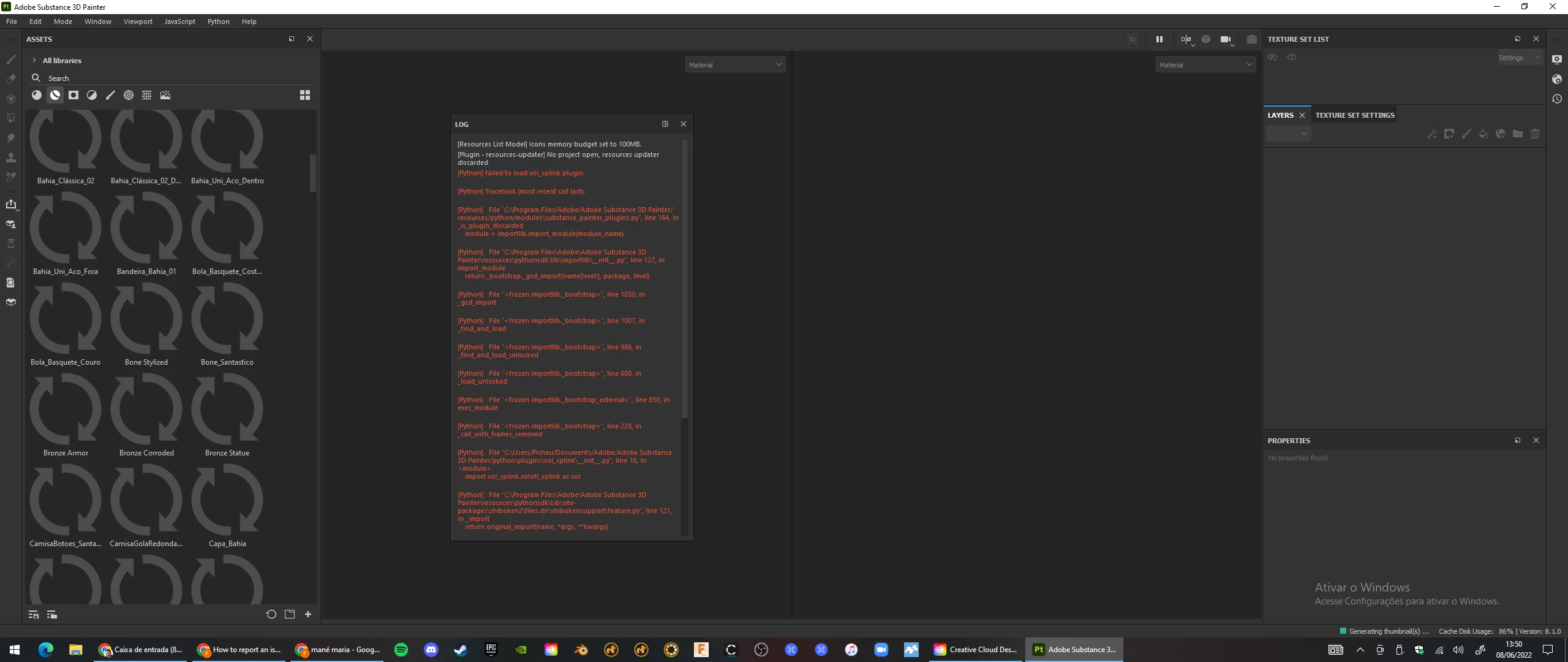Open the left viewport Material dropdown
The height and width of the screenshot is (662, 1568).
tap(735, 64)
